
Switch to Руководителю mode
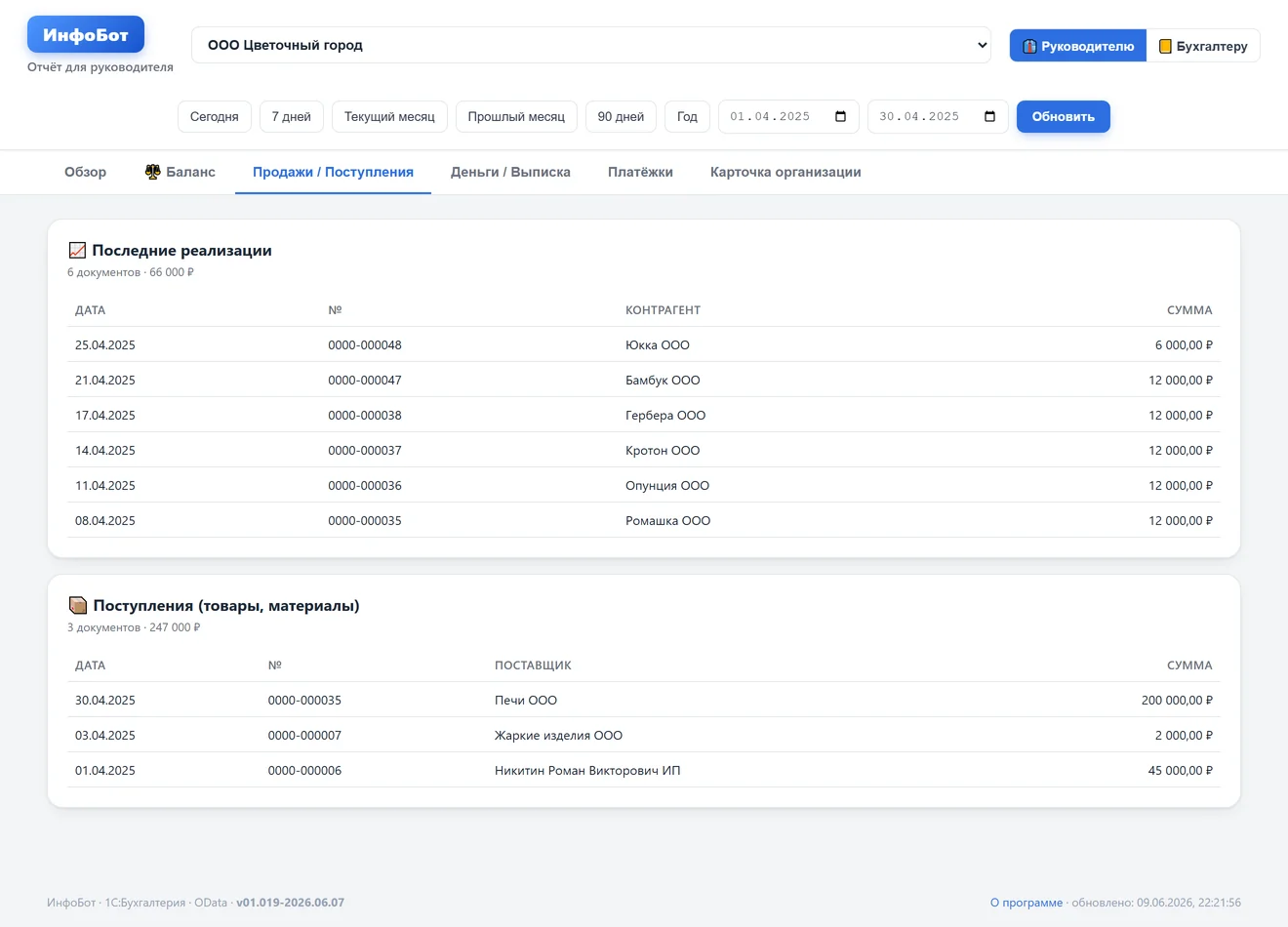[1078, 46]
